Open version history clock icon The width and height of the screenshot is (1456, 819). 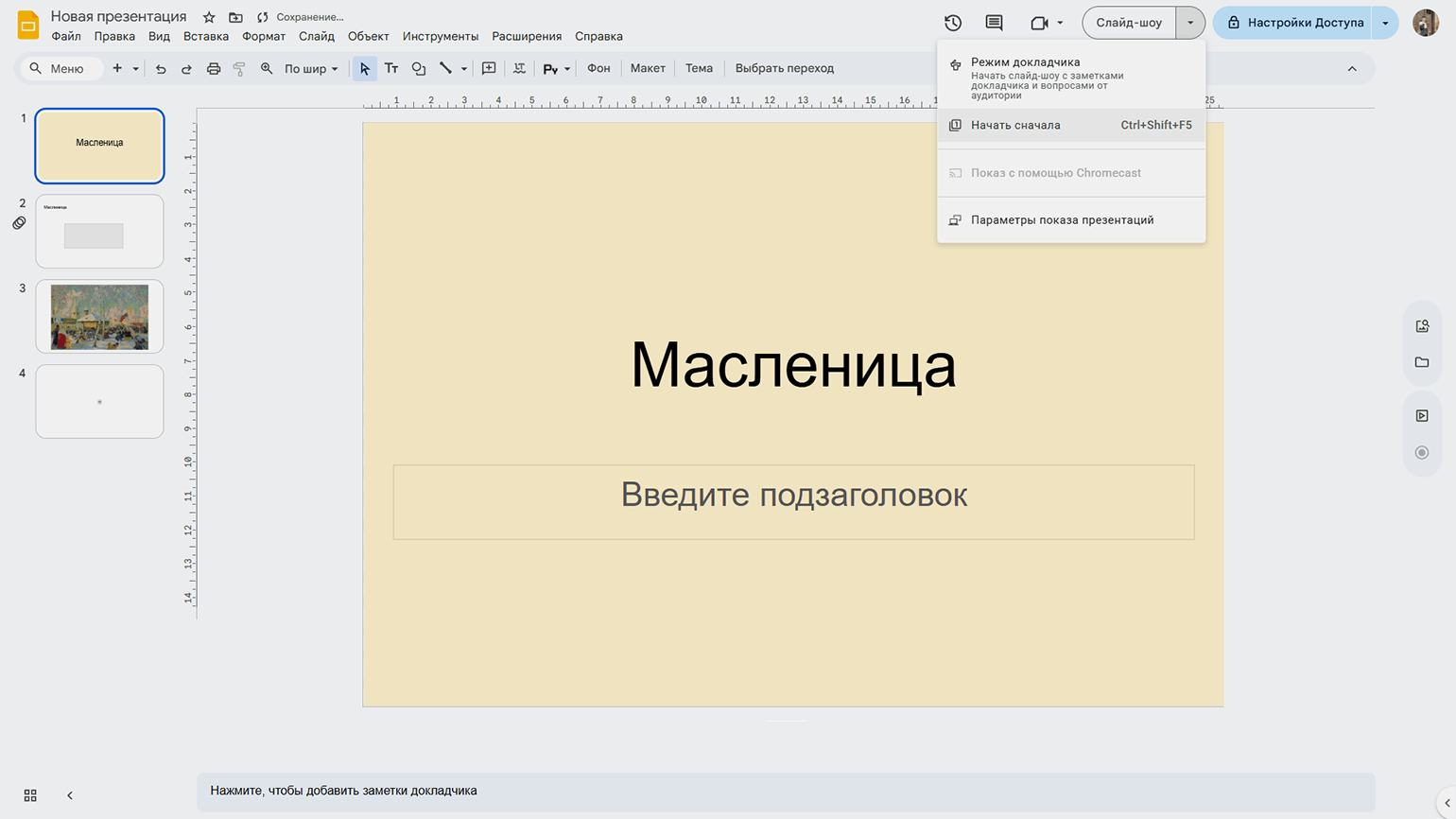[953, 23]
